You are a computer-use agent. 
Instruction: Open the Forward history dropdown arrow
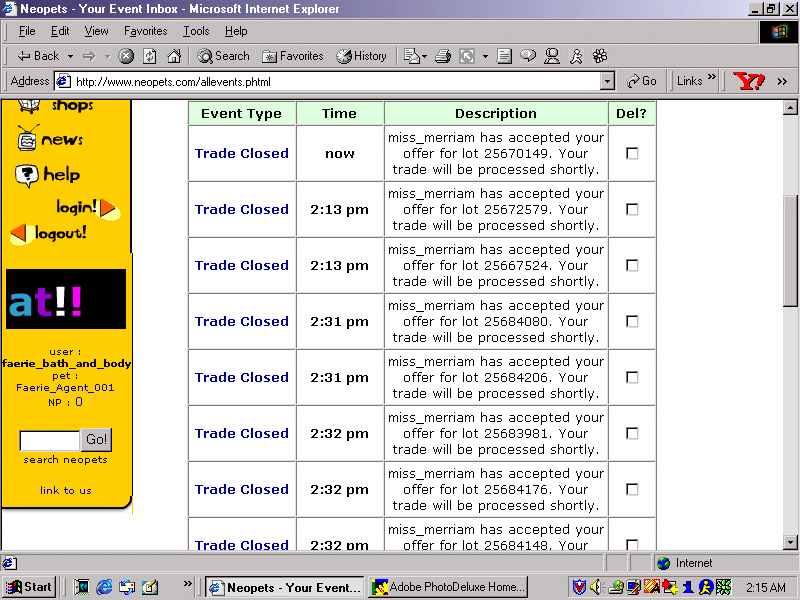pyautogui.click(x=107, y=56)
